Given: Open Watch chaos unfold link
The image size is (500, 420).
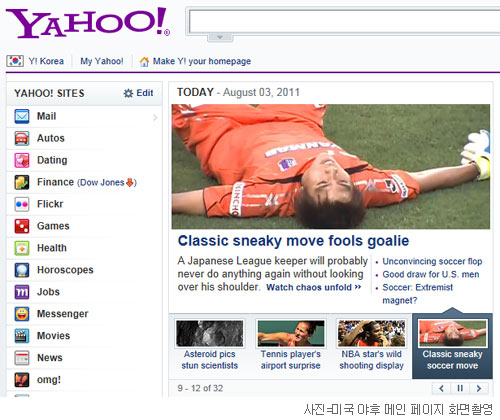Looking at the screenshot, I should [313, 287].
